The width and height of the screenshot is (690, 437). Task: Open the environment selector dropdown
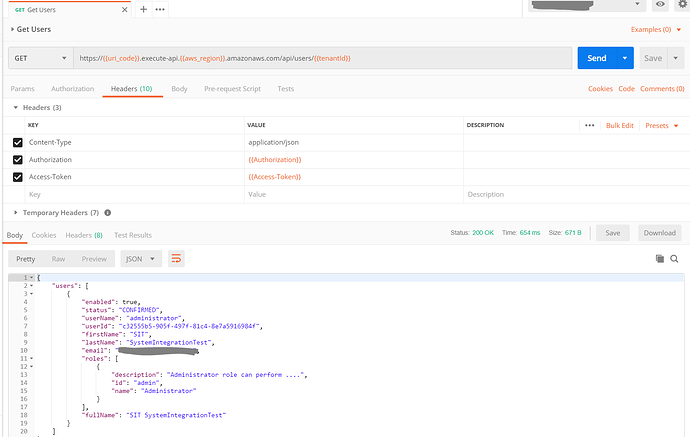(x=587, y=4)
